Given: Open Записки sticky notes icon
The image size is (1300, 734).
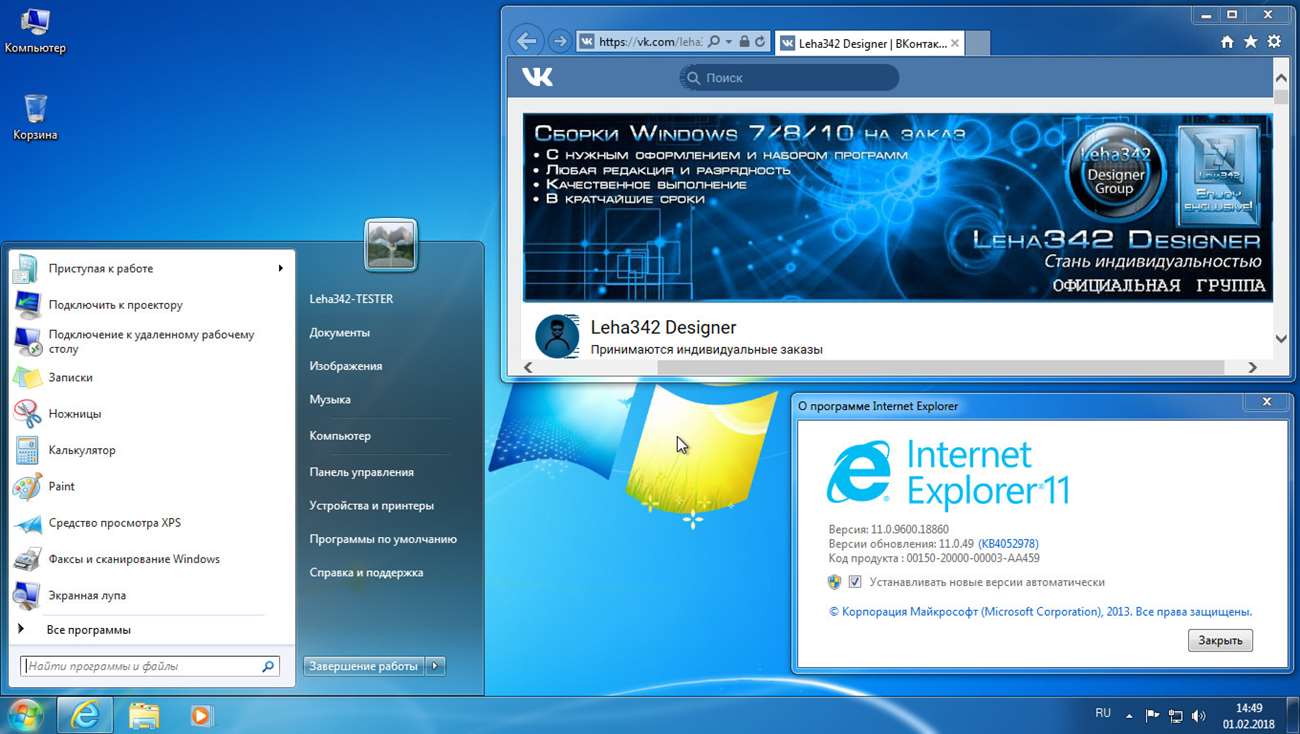Looking at the screenshot, I should (x=27, y=377).
